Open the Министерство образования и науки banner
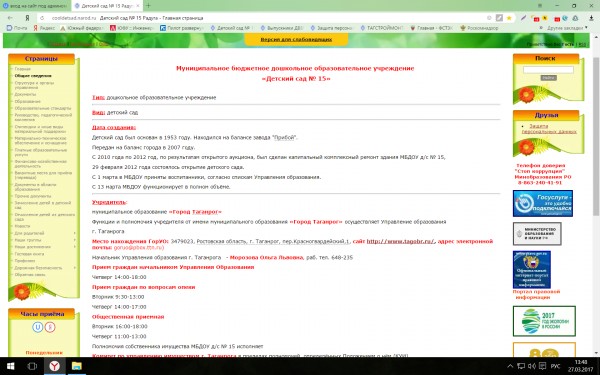 537,233
